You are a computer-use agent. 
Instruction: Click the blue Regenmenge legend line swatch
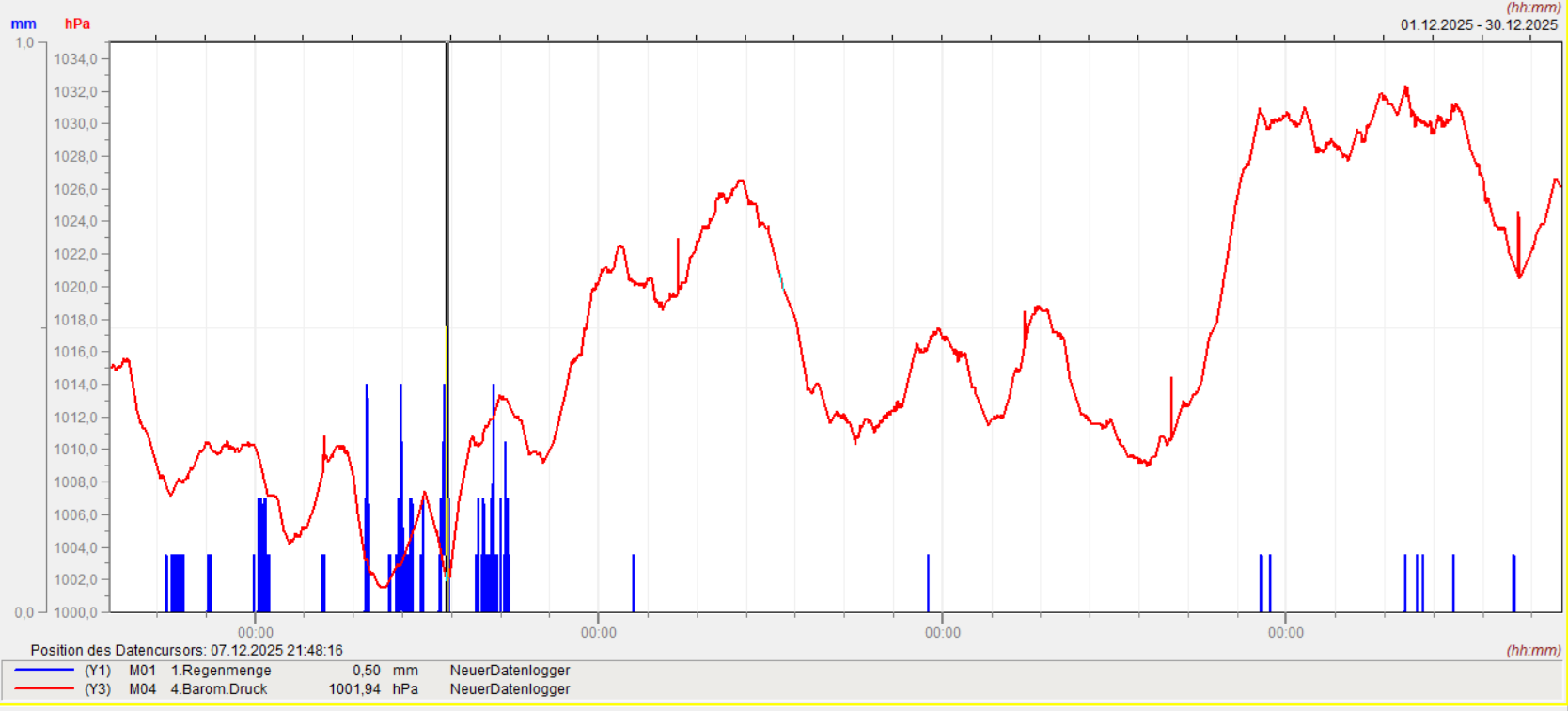point(44,671)
